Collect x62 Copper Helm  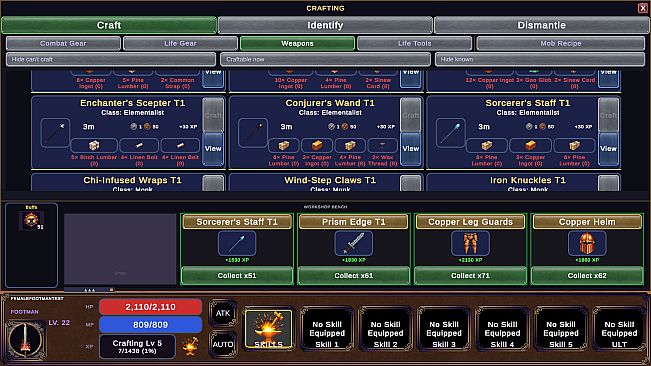587,276
